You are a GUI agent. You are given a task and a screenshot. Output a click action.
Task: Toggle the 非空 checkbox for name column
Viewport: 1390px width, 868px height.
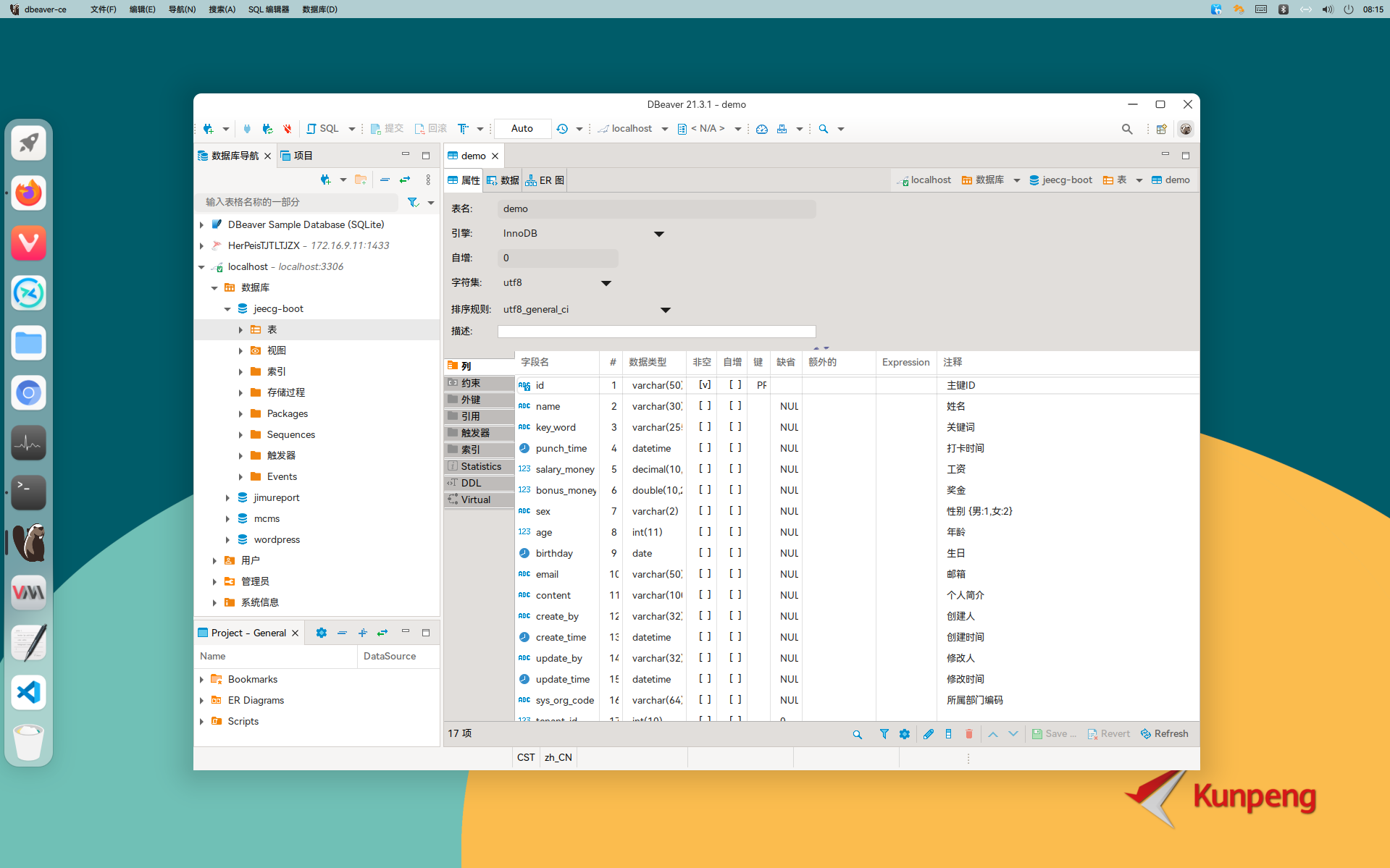(x=703, y=406)
